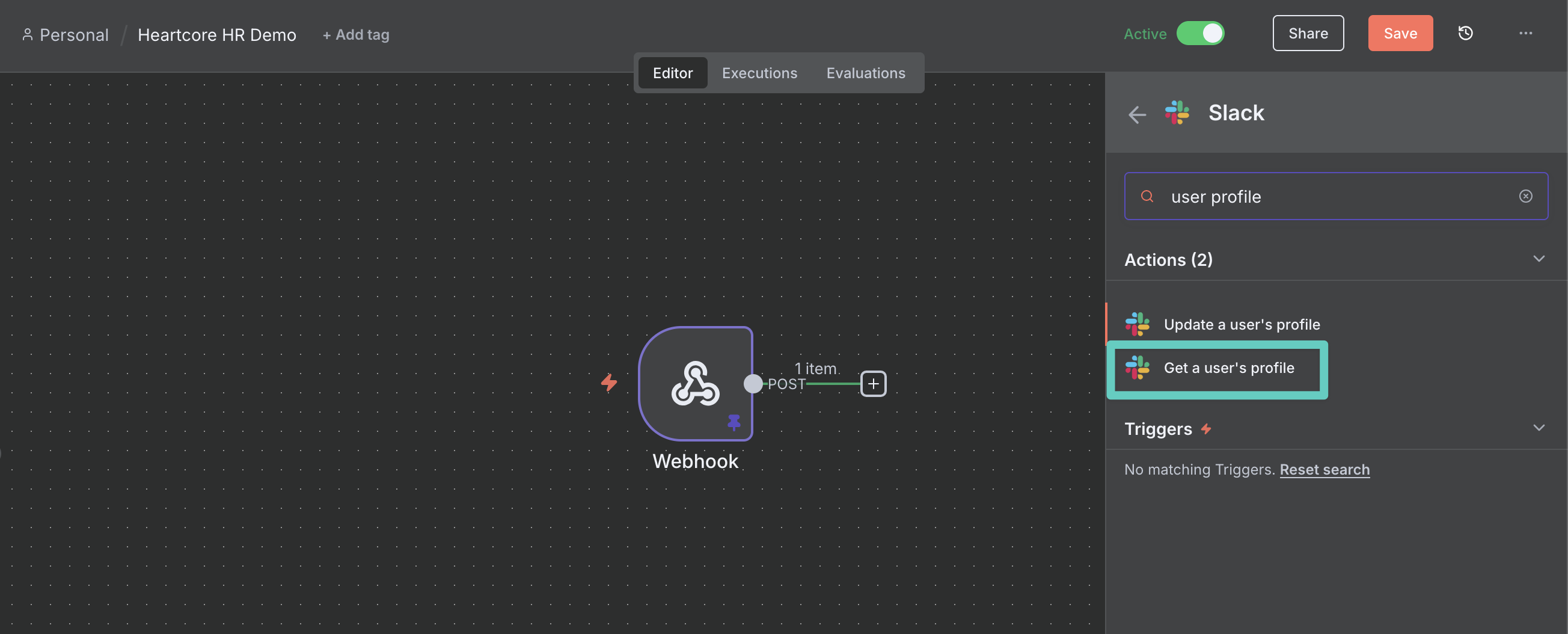Screen dimensions: 1568x634
Task: Click the plus button after Webhook node
Action: [x=873, y=384]
